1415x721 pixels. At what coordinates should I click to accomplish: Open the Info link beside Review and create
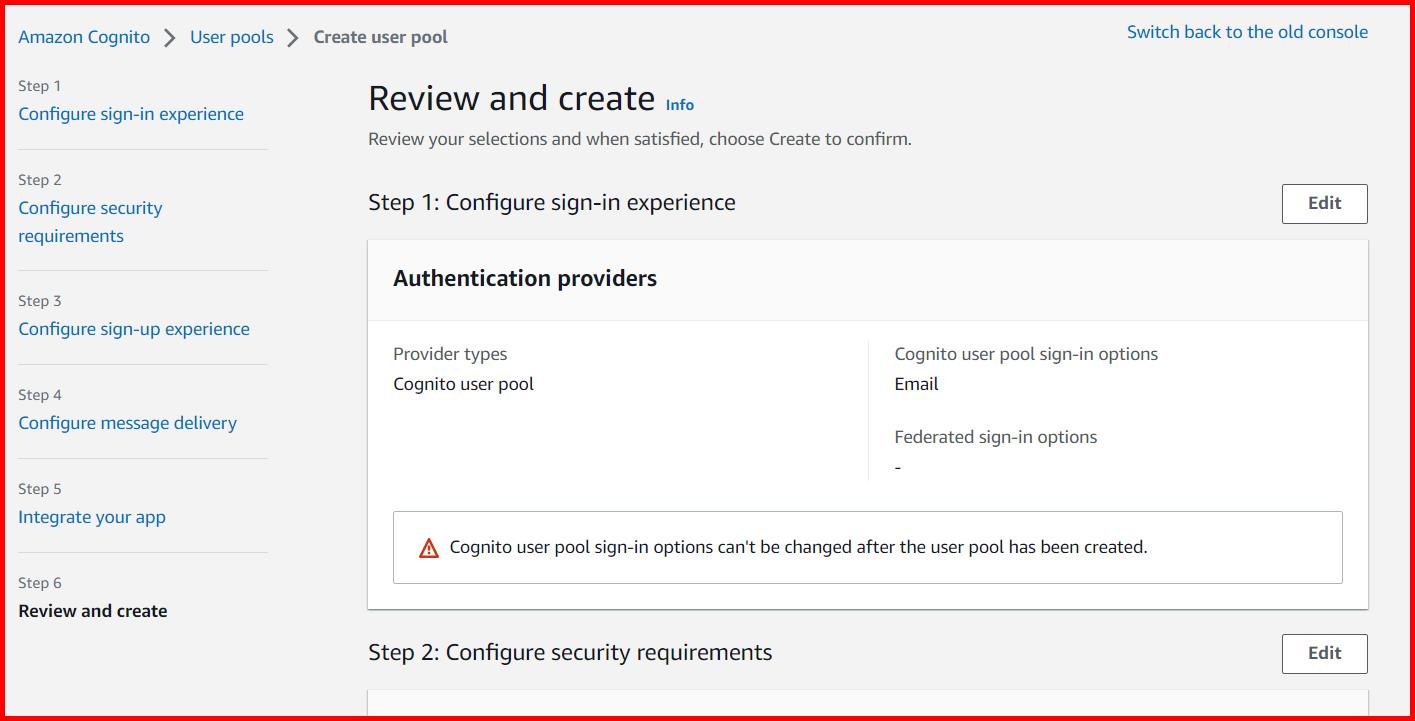point(679,104)
